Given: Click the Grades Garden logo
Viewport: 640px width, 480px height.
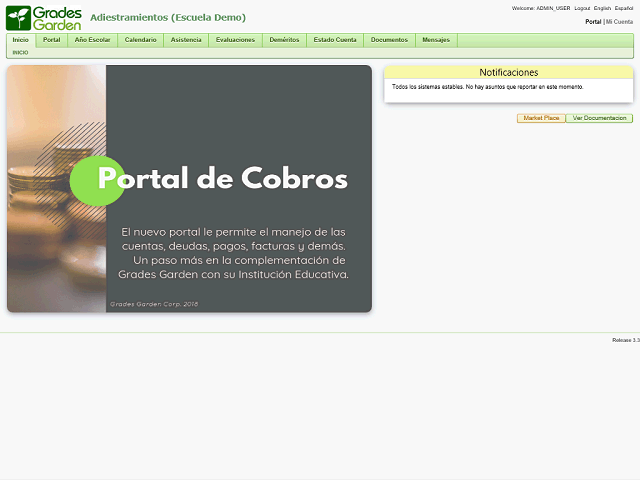Looking at the screenshot, I should click(44, 17).
